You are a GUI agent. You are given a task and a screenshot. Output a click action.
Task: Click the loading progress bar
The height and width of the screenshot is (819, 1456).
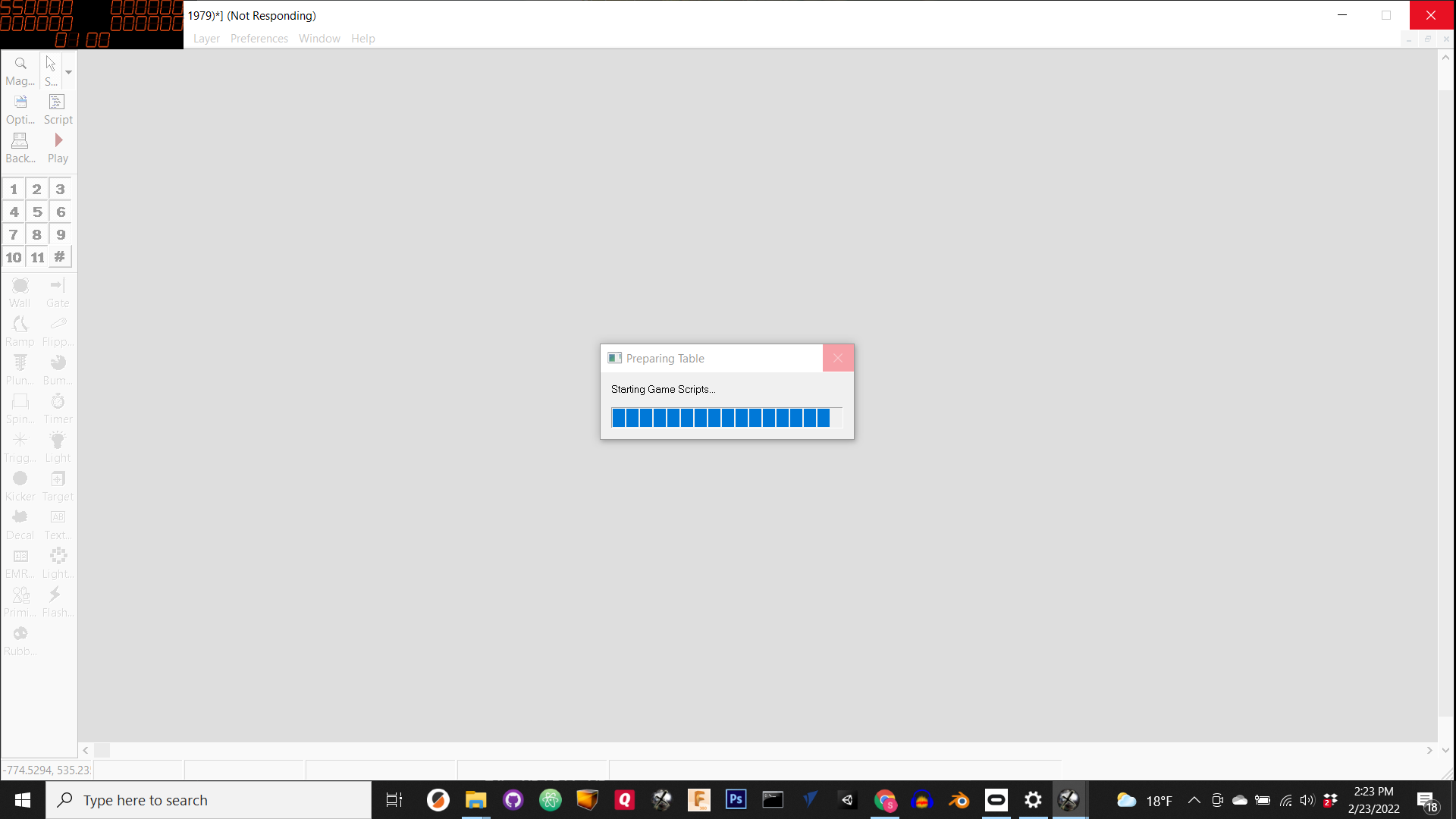(726, 418)
